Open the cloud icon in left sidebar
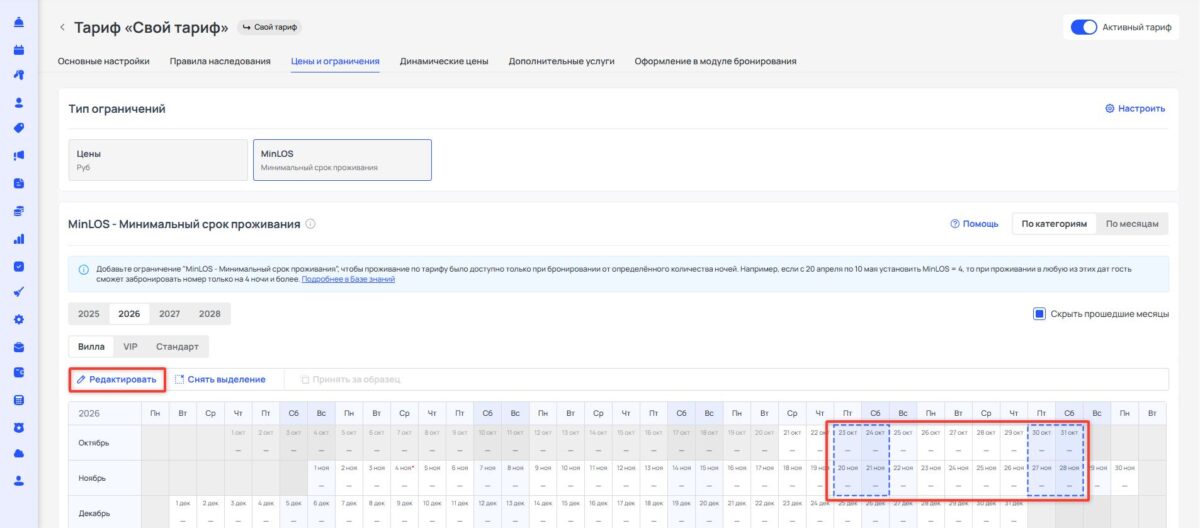 (19, 453)
